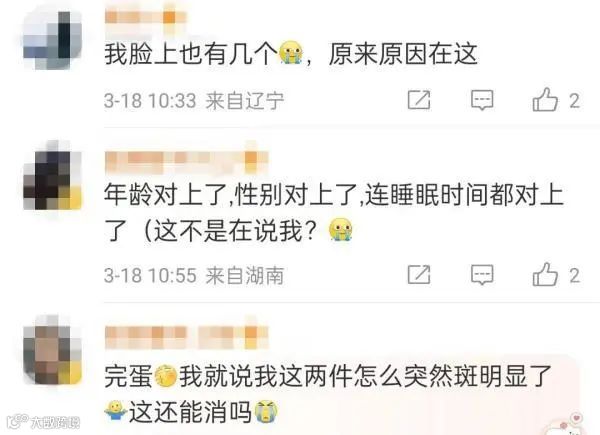Reply to the comment posted at 10:55

point(482,275)
